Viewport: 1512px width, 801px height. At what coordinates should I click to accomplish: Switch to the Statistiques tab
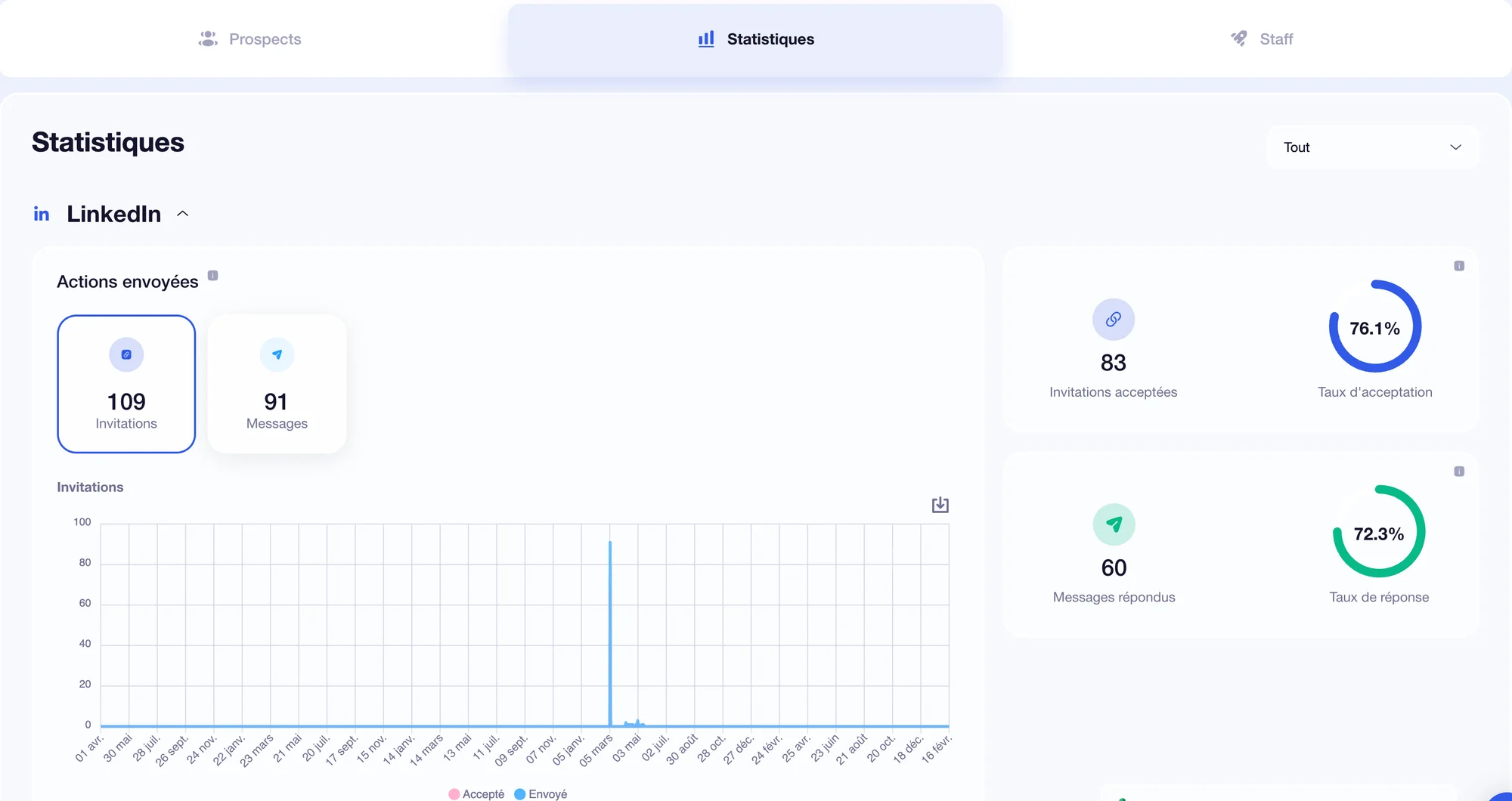tap(755, 39)
